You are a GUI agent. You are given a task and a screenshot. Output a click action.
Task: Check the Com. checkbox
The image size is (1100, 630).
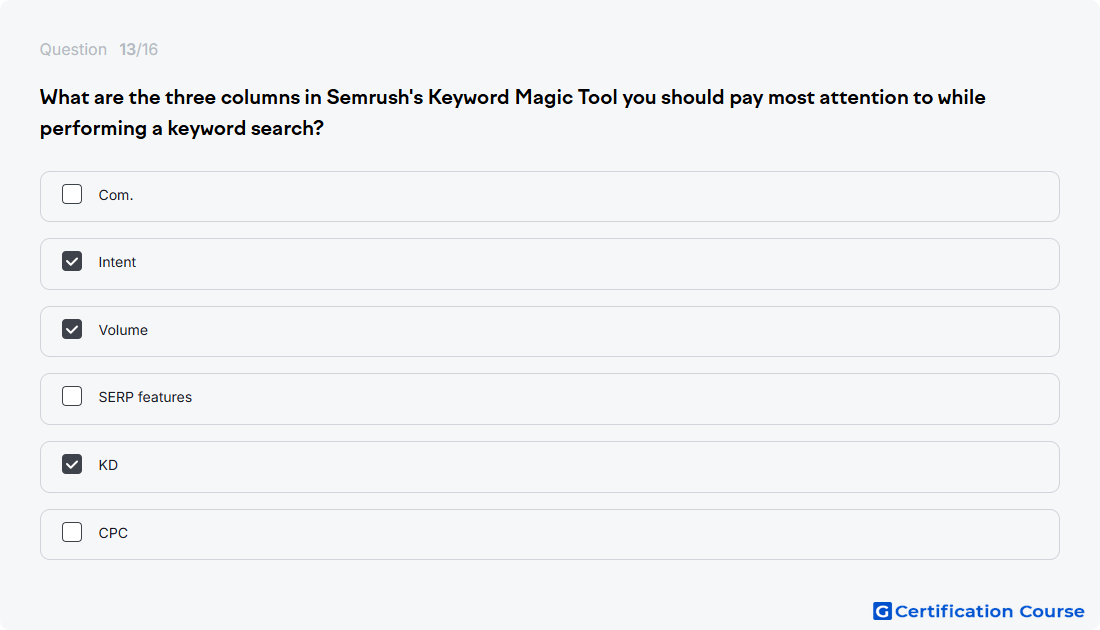[x=72, y=194]
